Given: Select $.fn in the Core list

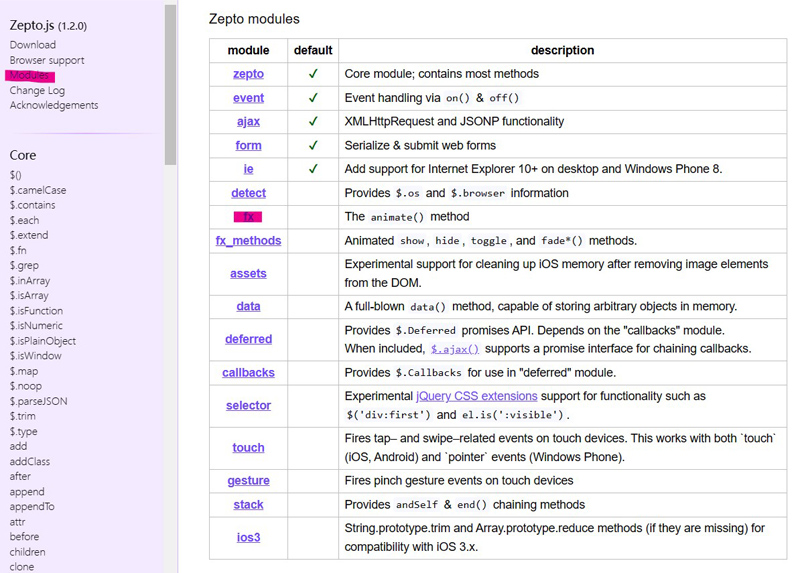Looking at the screenshot, I should 18,251.
